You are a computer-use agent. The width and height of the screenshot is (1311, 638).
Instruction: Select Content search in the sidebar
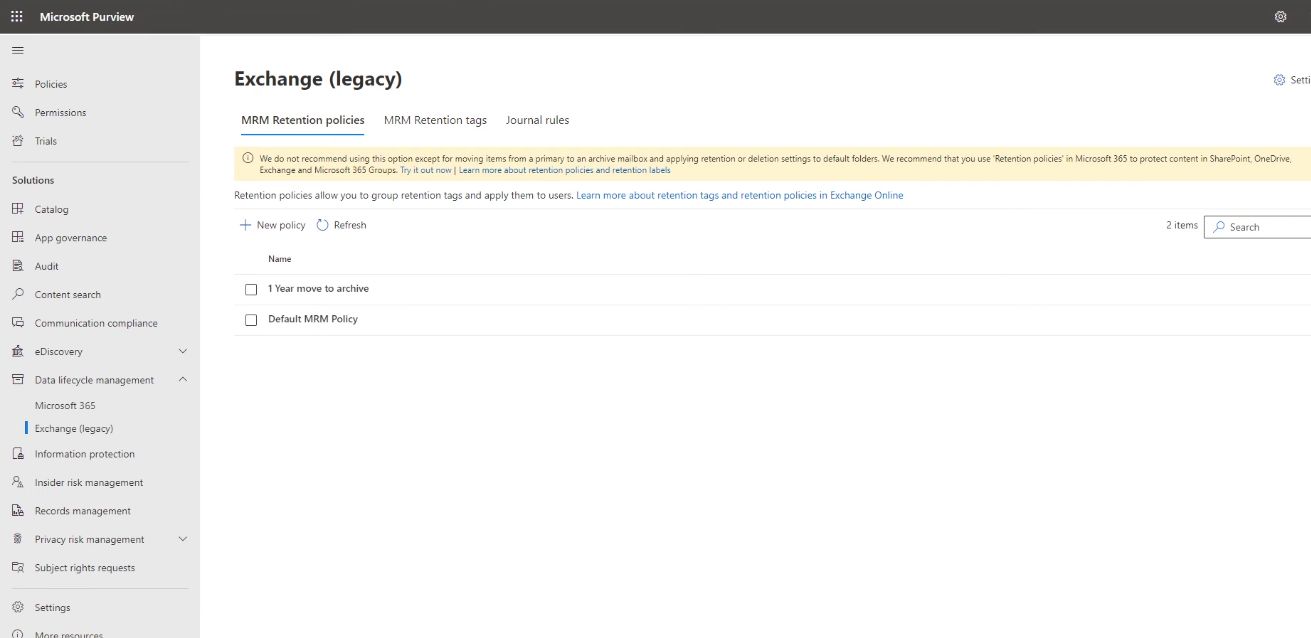[x=70, y=294]
